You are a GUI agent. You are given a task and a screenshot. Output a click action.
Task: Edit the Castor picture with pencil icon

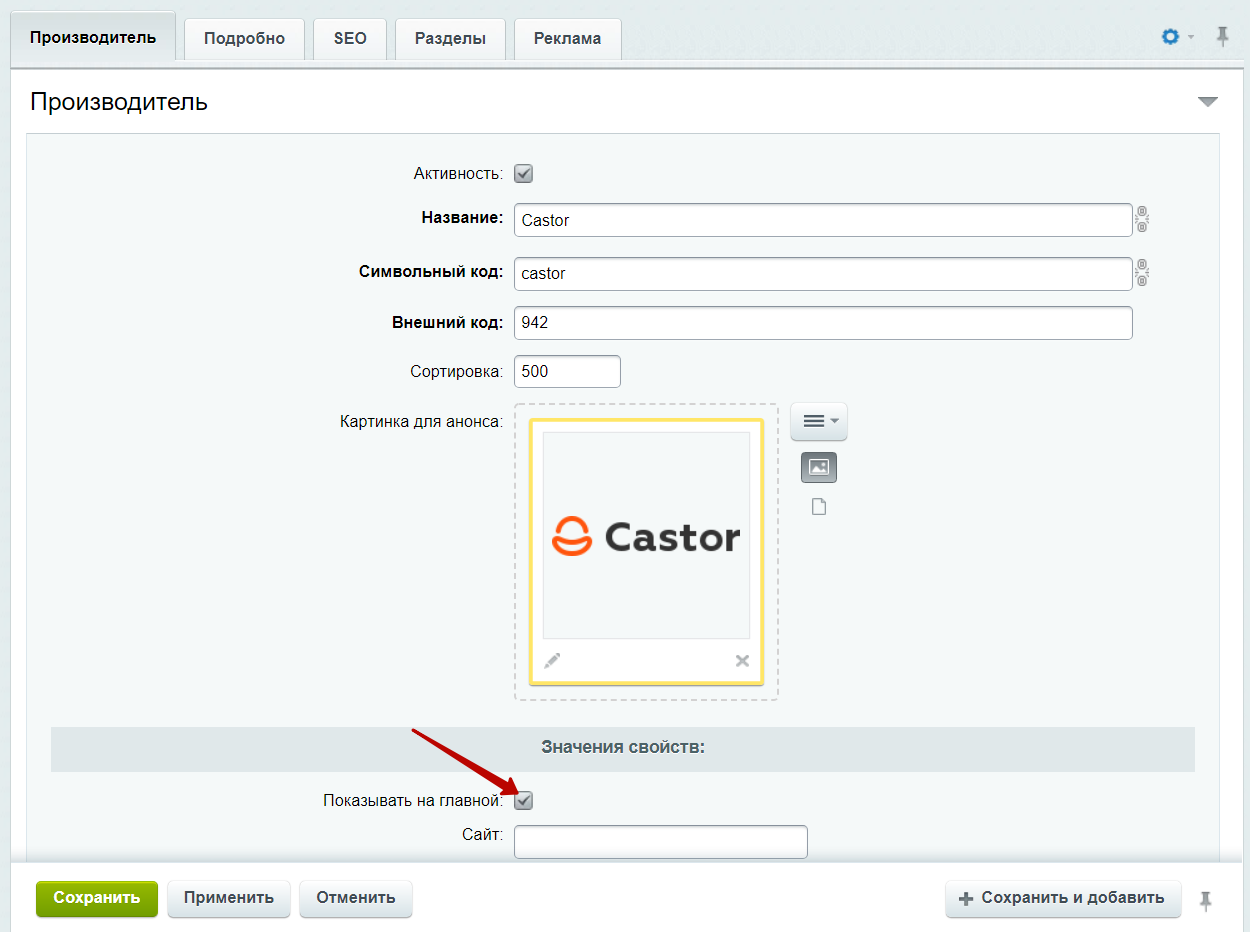pyautogui.click(x=552, y=660)
